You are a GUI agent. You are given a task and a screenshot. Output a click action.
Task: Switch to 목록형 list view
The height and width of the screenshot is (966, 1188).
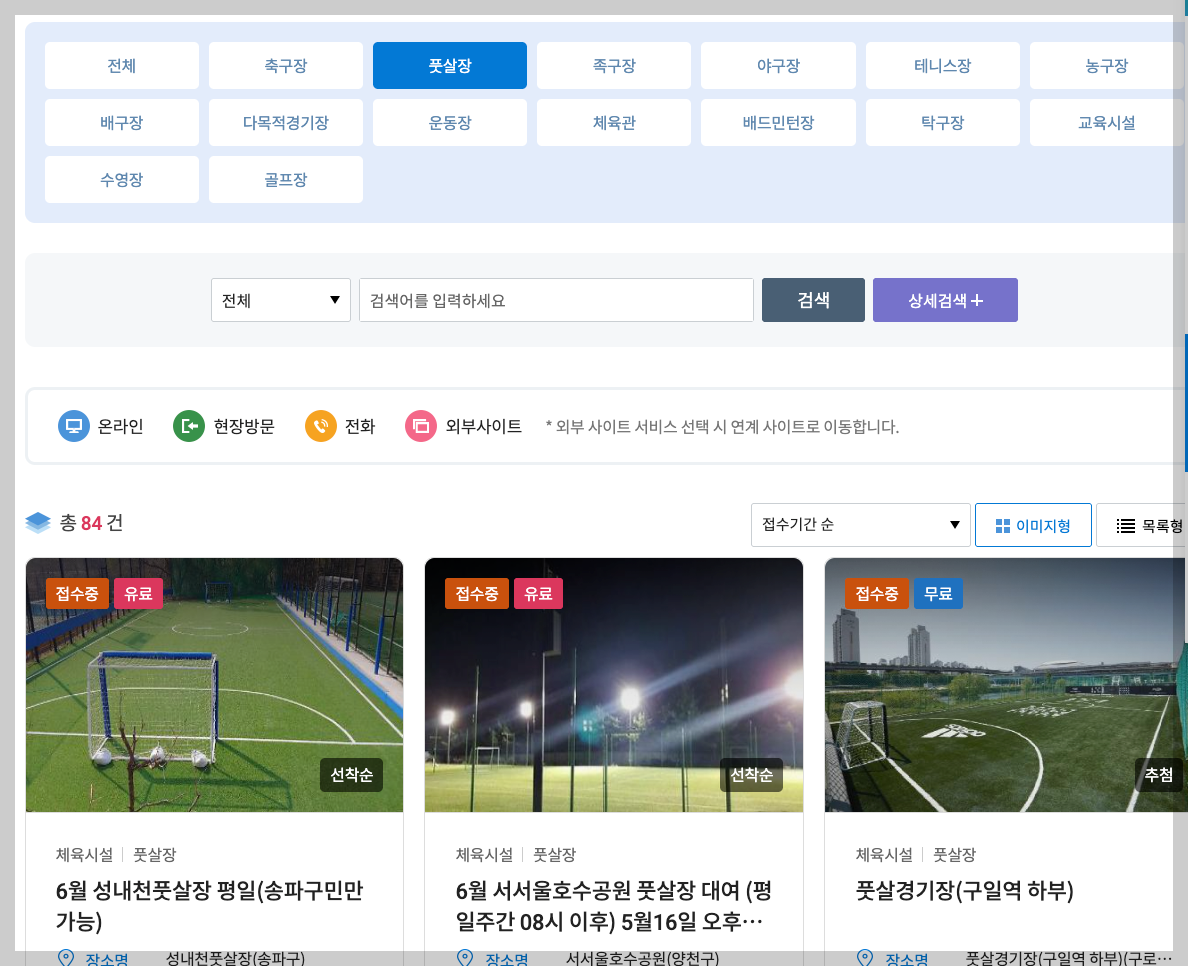(x=1142, y=525)
